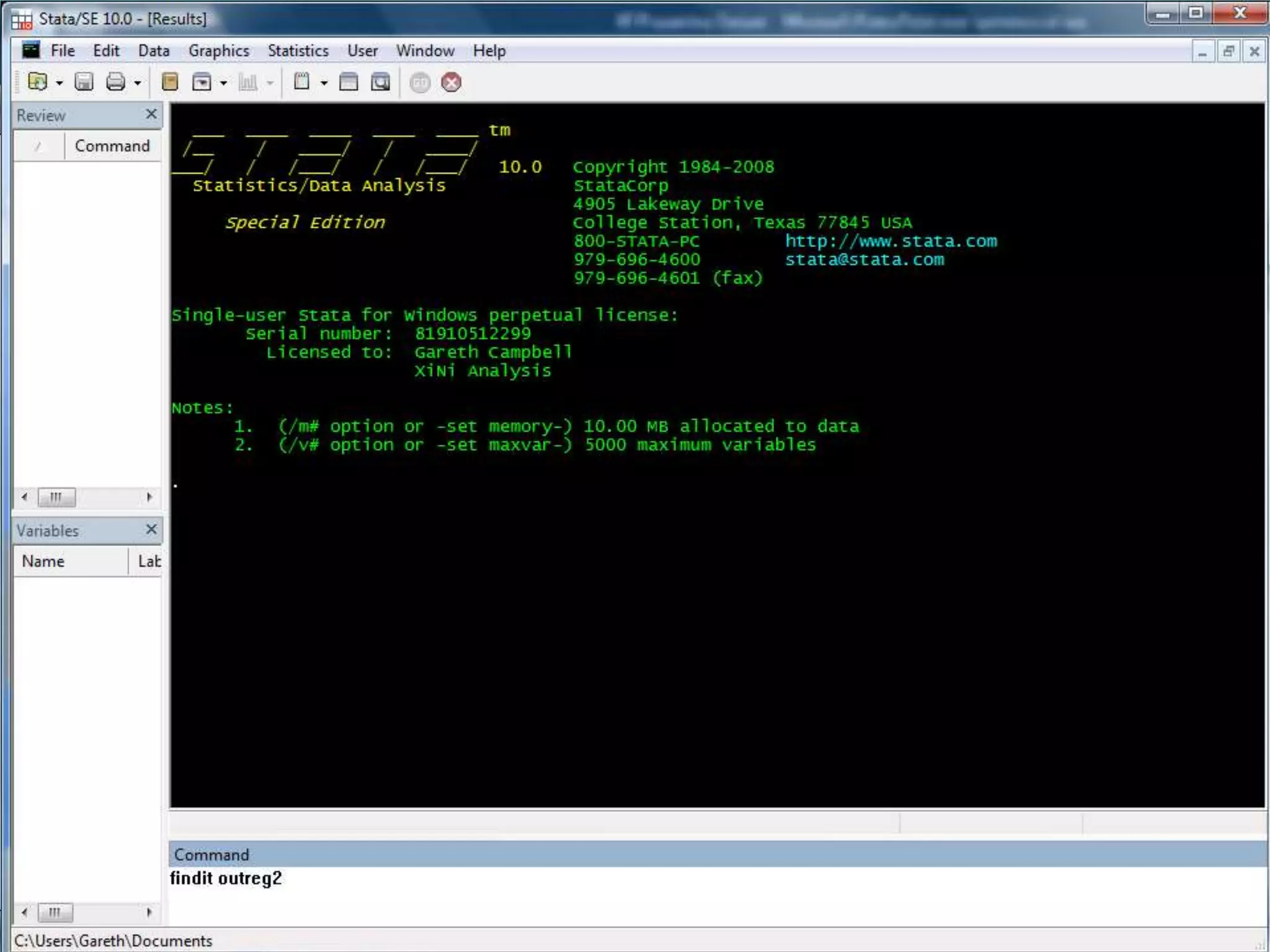Image resolution: width=1270 pixels, height=952 pixels.
Task: Expand the Do-file Editor dropdown arrow
Action: pos(324,82)
